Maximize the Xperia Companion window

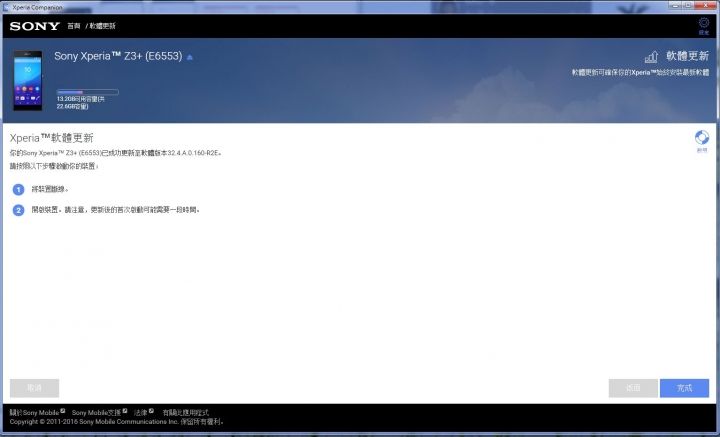(688, 6)
